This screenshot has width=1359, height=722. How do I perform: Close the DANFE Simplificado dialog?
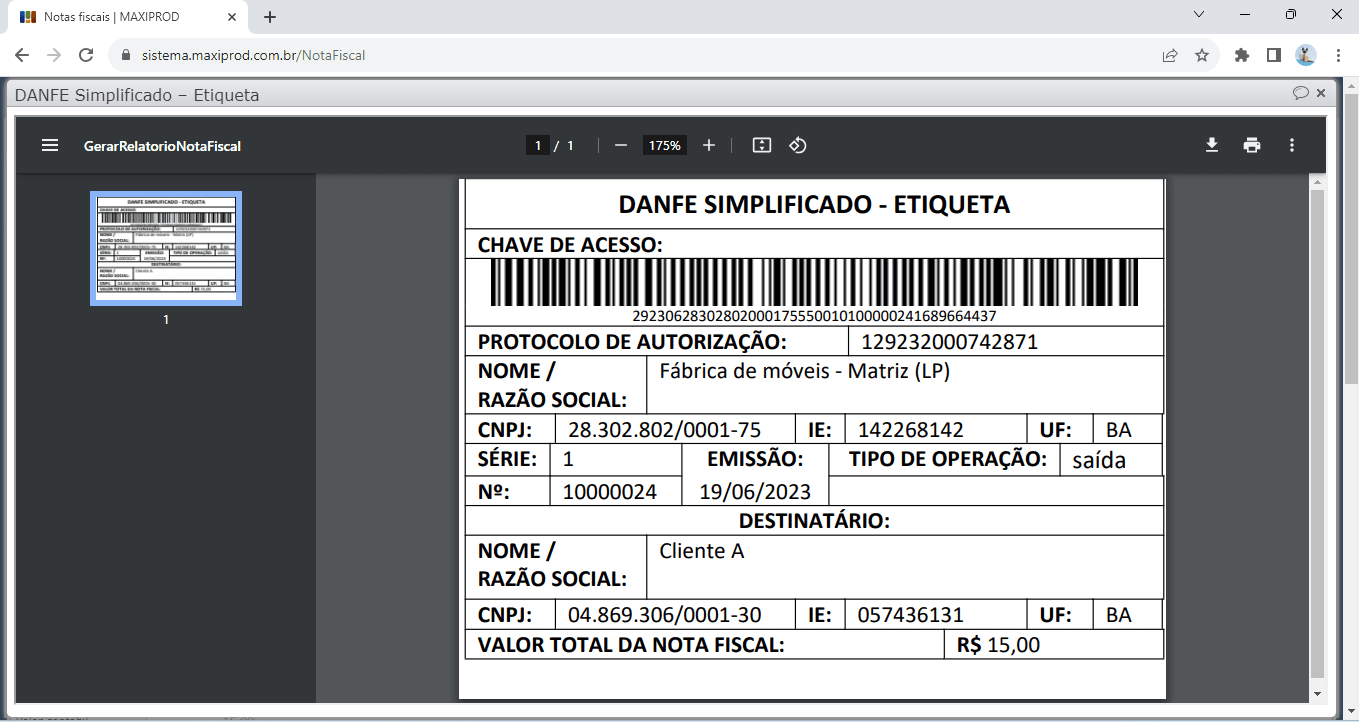pos(1321,93)
